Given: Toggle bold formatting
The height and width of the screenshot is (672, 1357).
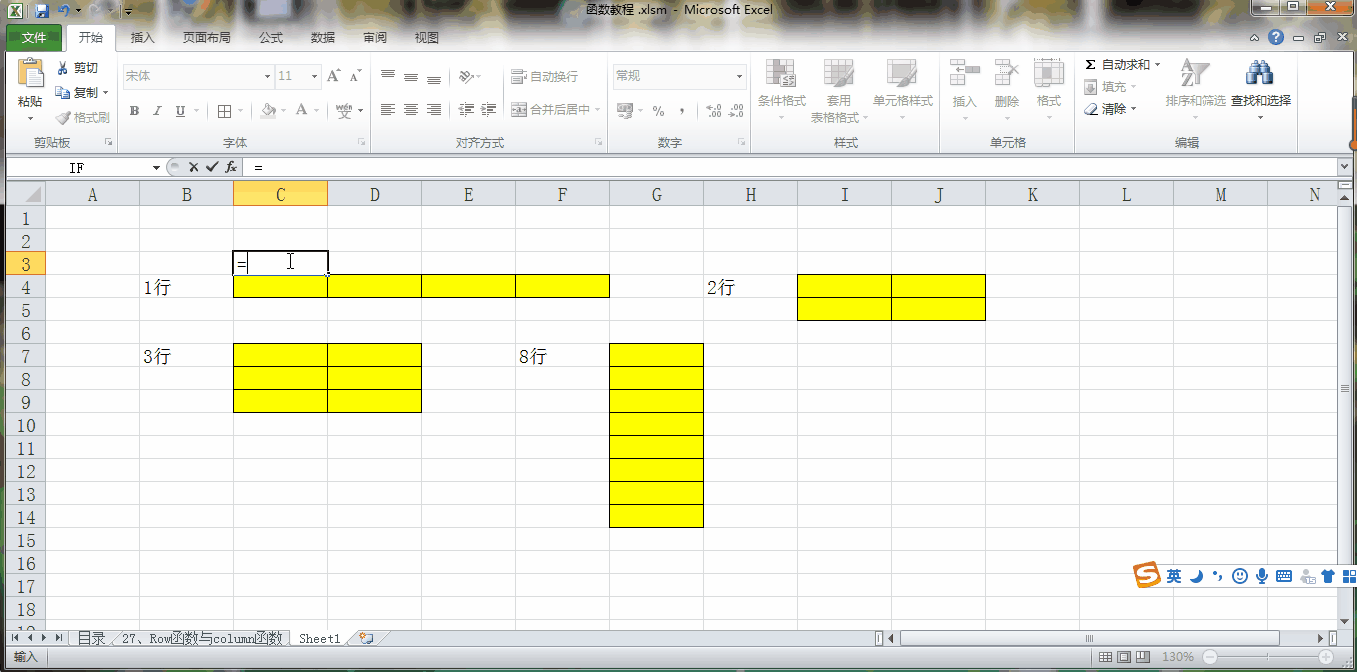Looking at the screenshot, I should pyautogui.click(x=134, y=111).
